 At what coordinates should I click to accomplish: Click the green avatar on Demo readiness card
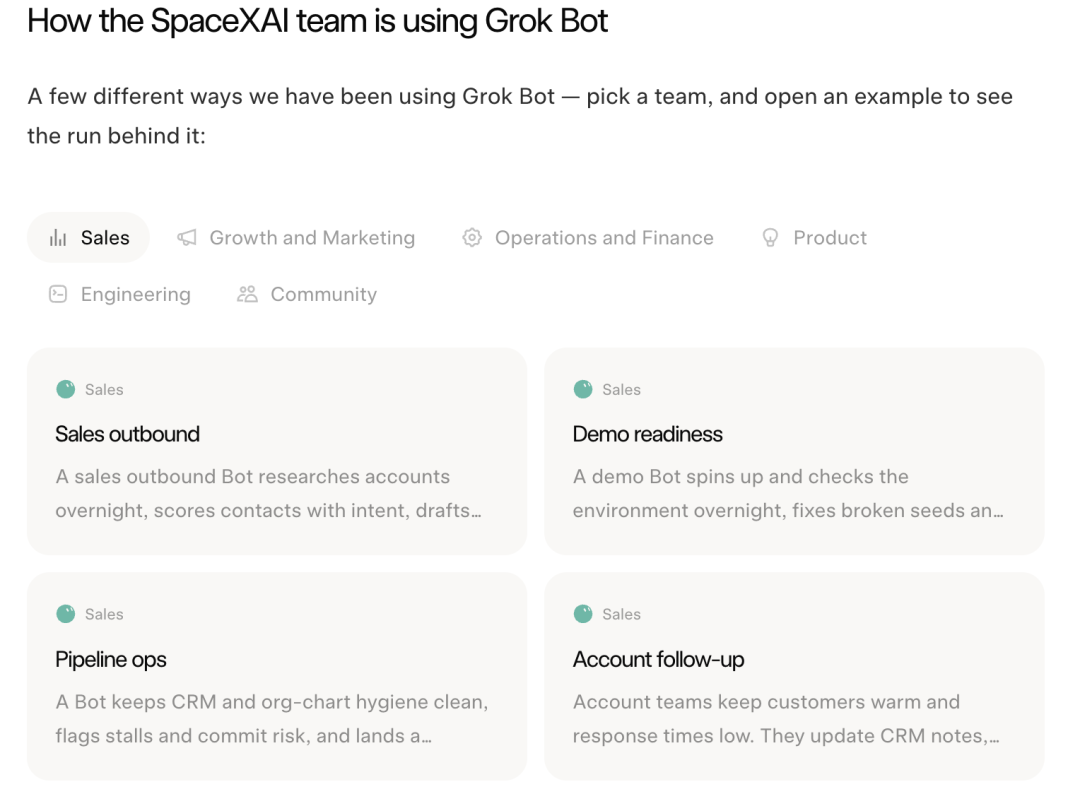pos(583,389)
